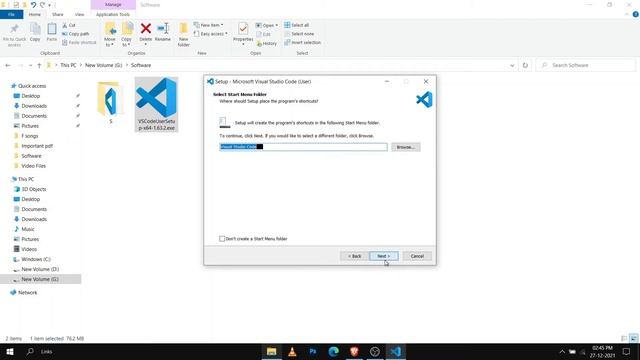
Task: Select This PC in navigation pane
Action: (x=26, y=179)
